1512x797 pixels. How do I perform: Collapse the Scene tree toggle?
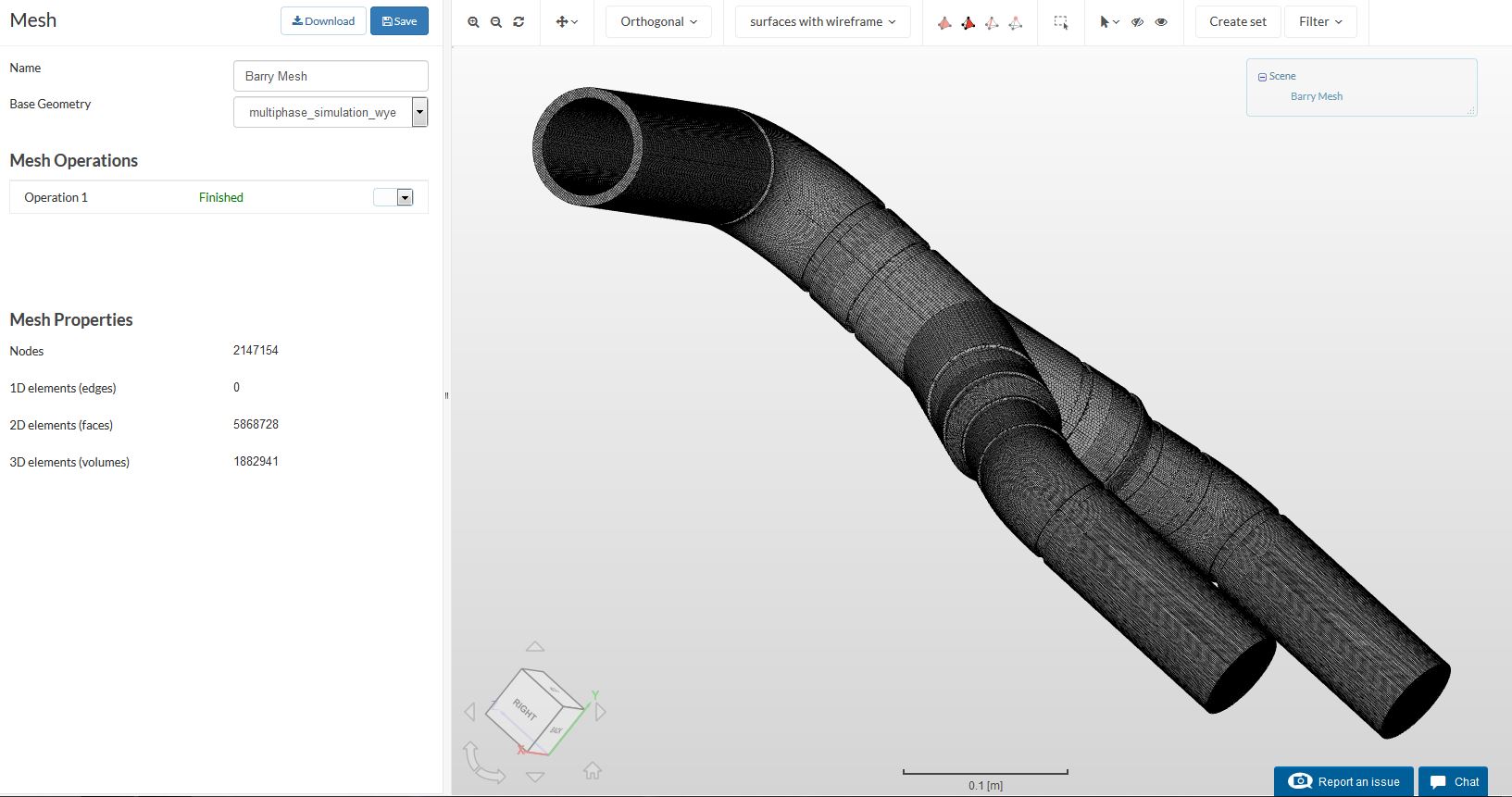1262,77
